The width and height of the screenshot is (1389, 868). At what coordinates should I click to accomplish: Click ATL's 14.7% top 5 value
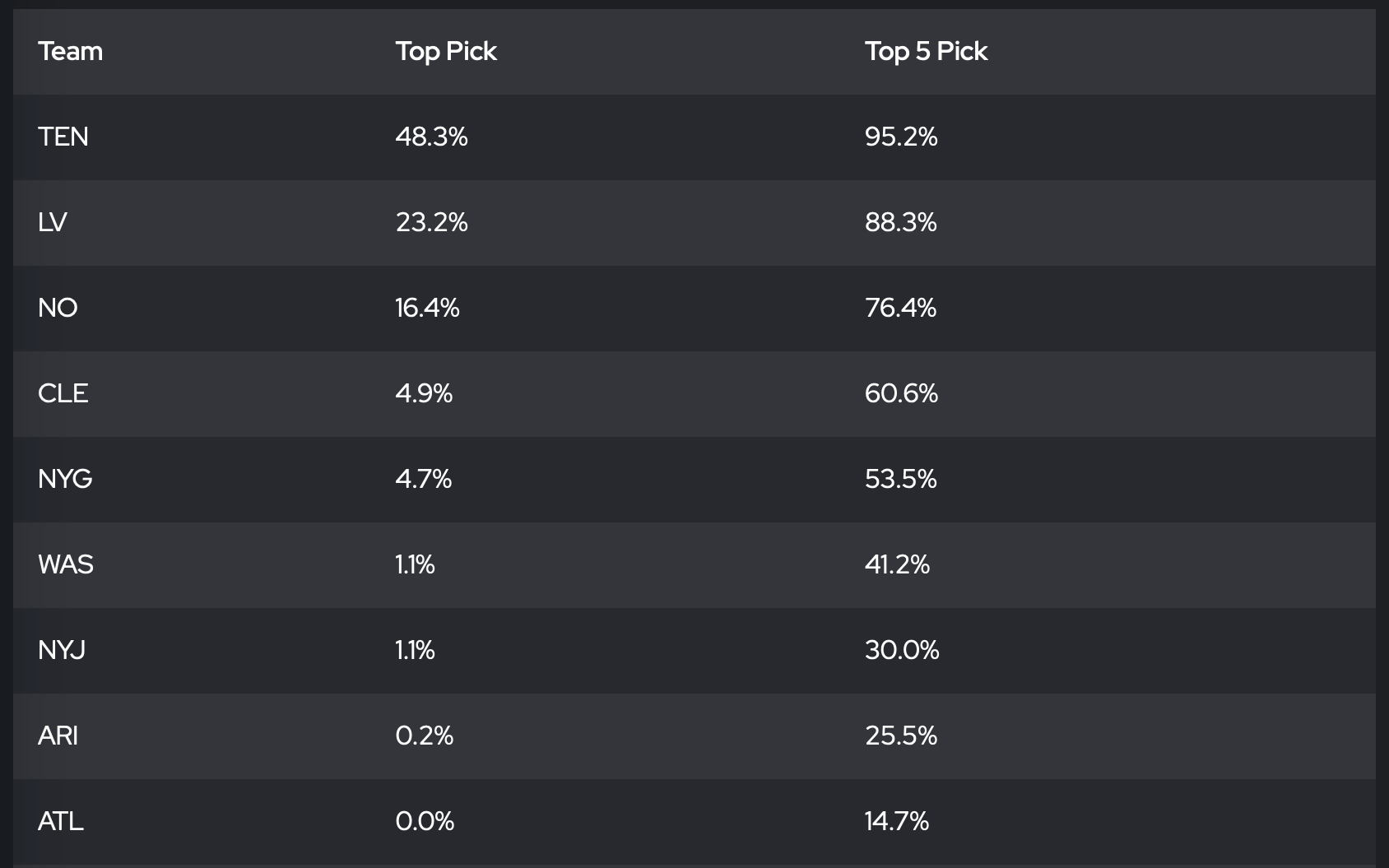896,821
